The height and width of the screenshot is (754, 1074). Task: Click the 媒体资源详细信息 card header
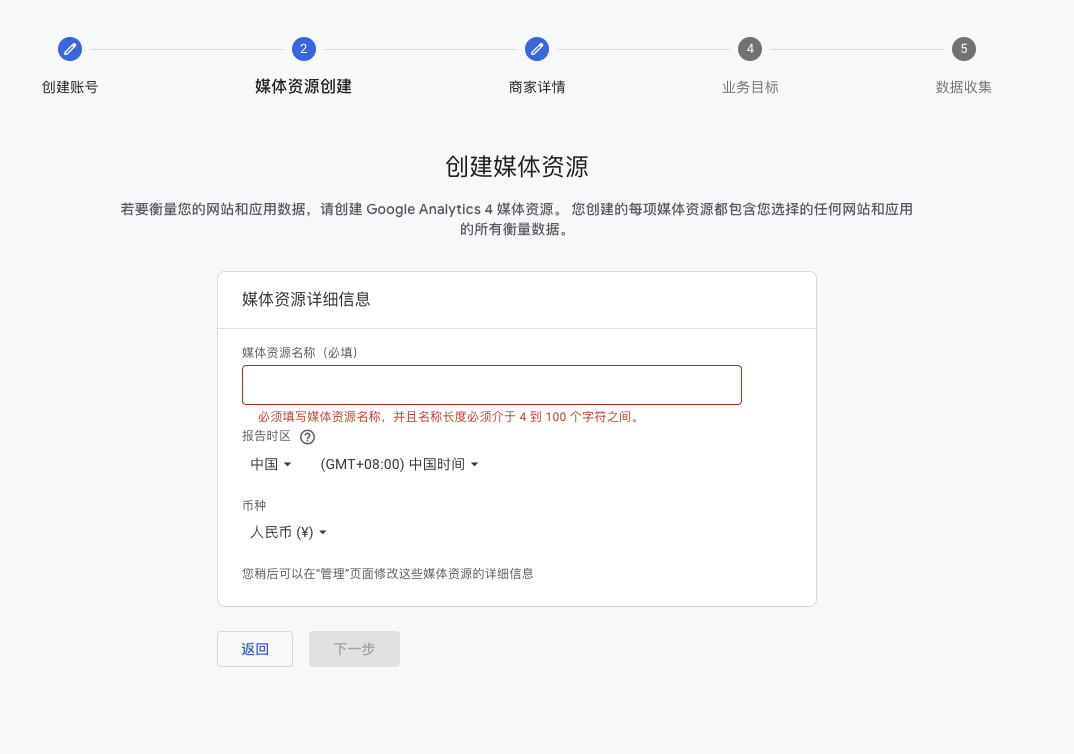(306, 299)
